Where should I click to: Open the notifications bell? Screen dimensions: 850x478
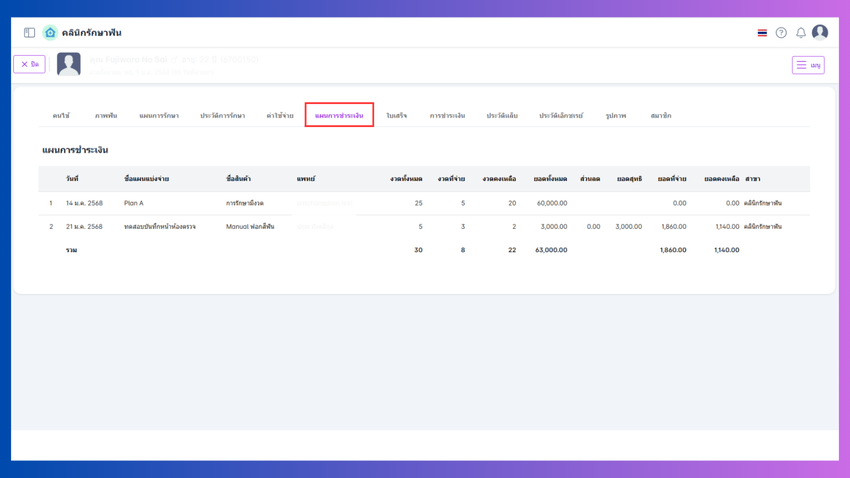[x=801, y=33]
